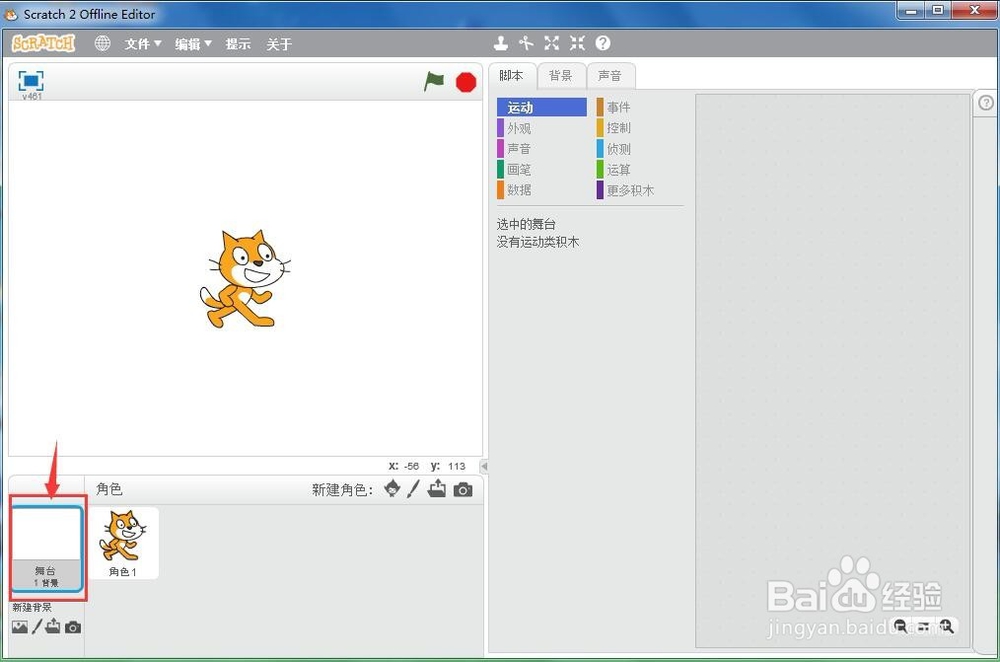Select the grow sprite tool
1000x662 pixels.
(x=552, y=43)
